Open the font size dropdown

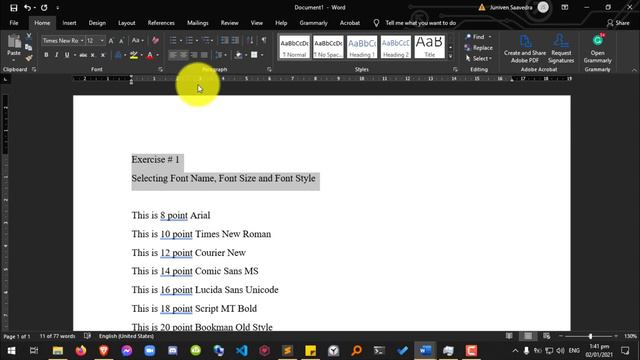(102, 41)
